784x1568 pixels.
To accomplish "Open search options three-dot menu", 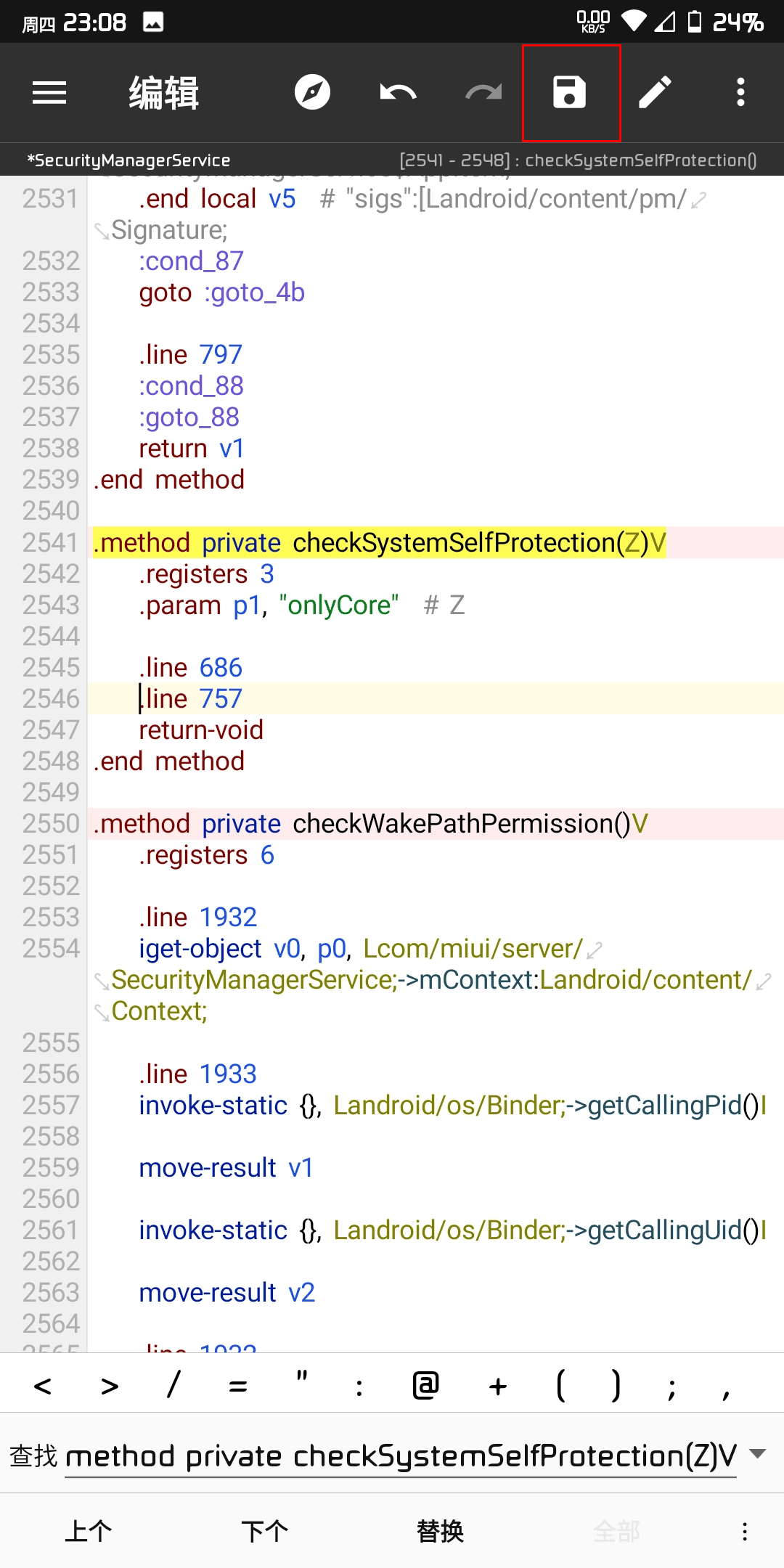I will (x=745, y=1532).
